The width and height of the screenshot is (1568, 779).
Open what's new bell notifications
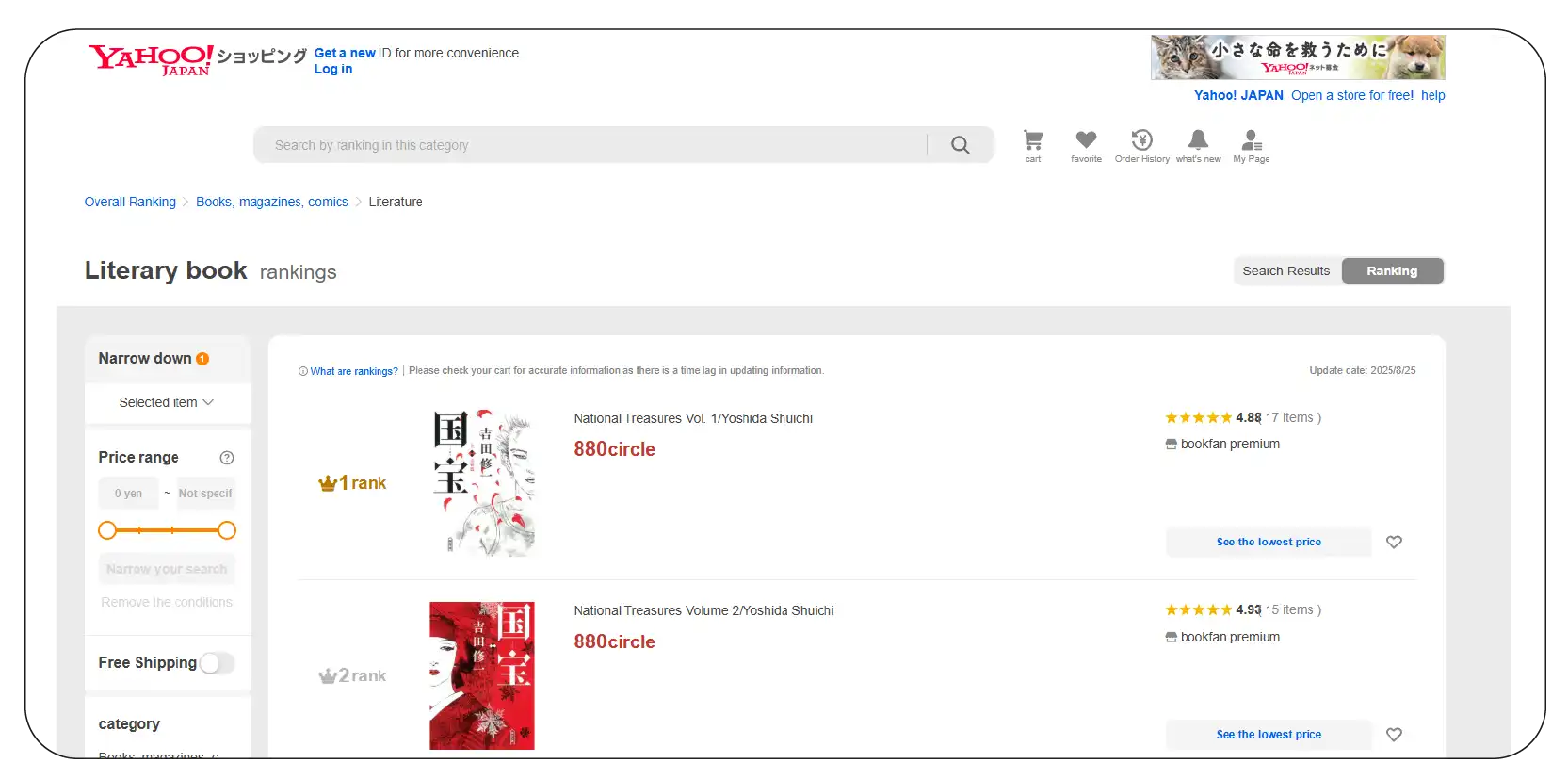tap(1198, 144)
